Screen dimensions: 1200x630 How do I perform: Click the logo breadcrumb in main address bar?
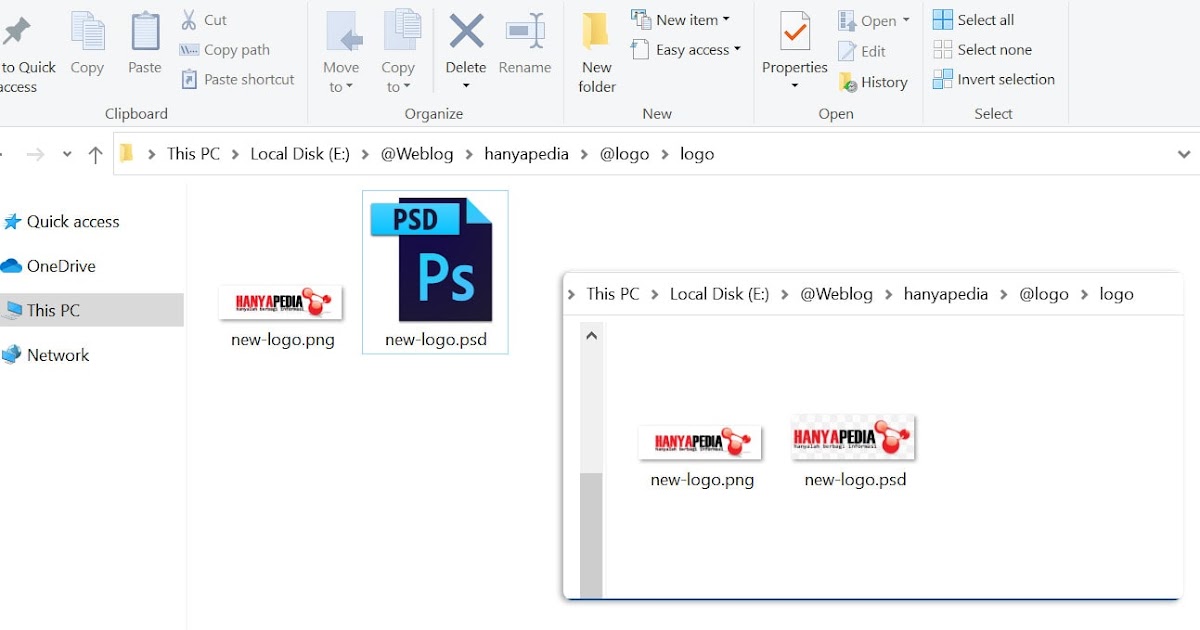click(697, 154)
